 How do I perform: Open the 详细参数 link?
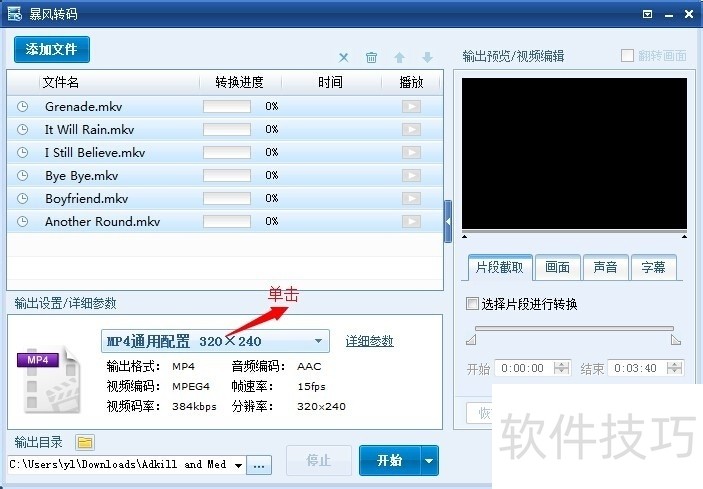369,341
